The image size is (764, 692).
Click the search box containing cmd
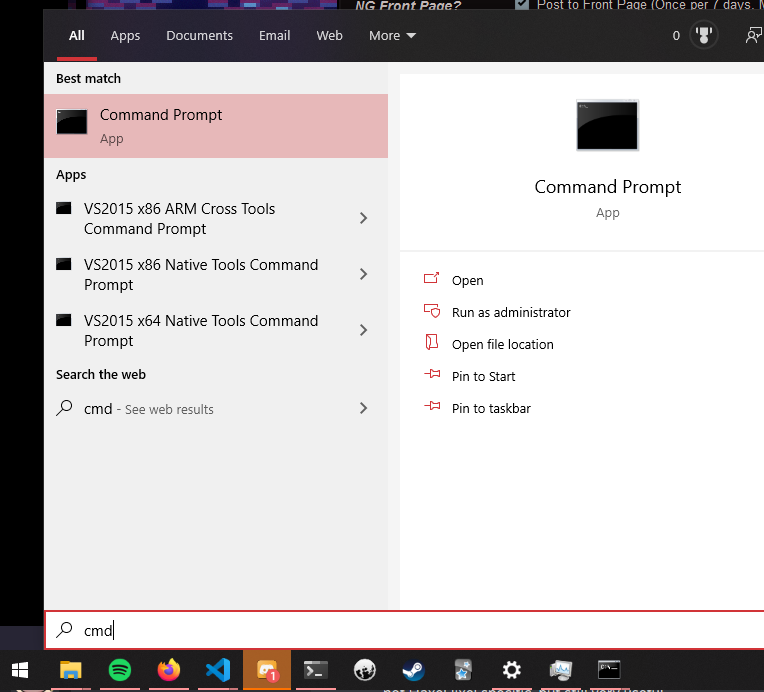coord(404,630)
